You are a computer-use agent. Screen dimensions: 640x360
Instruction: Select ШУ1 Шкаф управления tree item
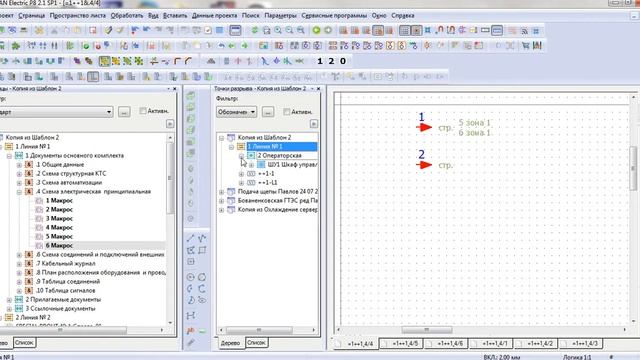point(292,164)
